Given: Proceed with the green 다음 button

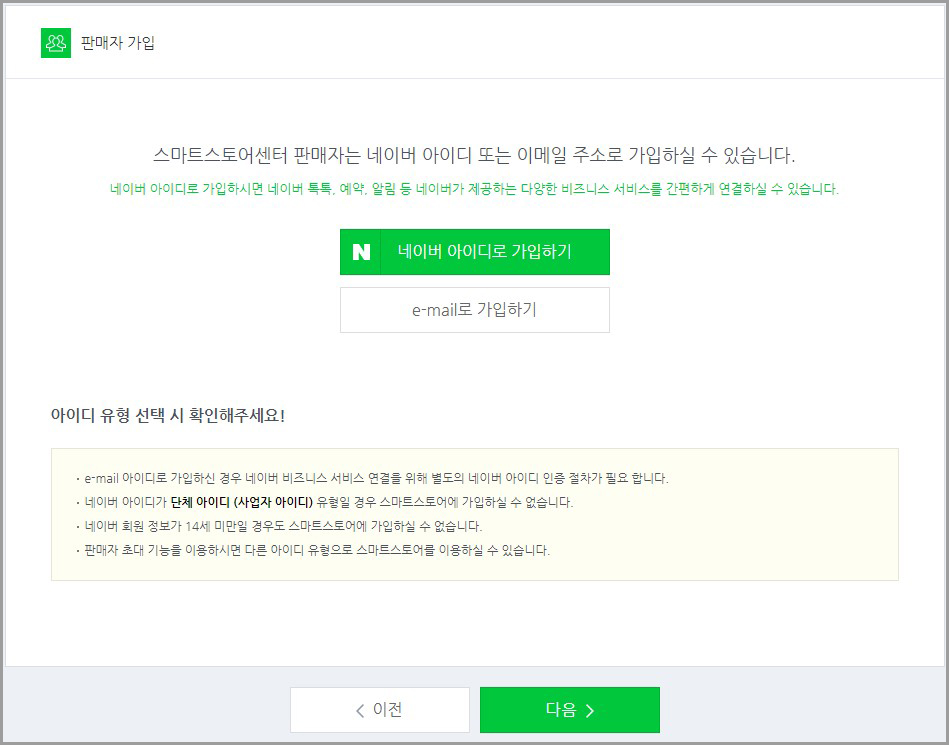Looking at the screenshot, I should tap(570, 710).
